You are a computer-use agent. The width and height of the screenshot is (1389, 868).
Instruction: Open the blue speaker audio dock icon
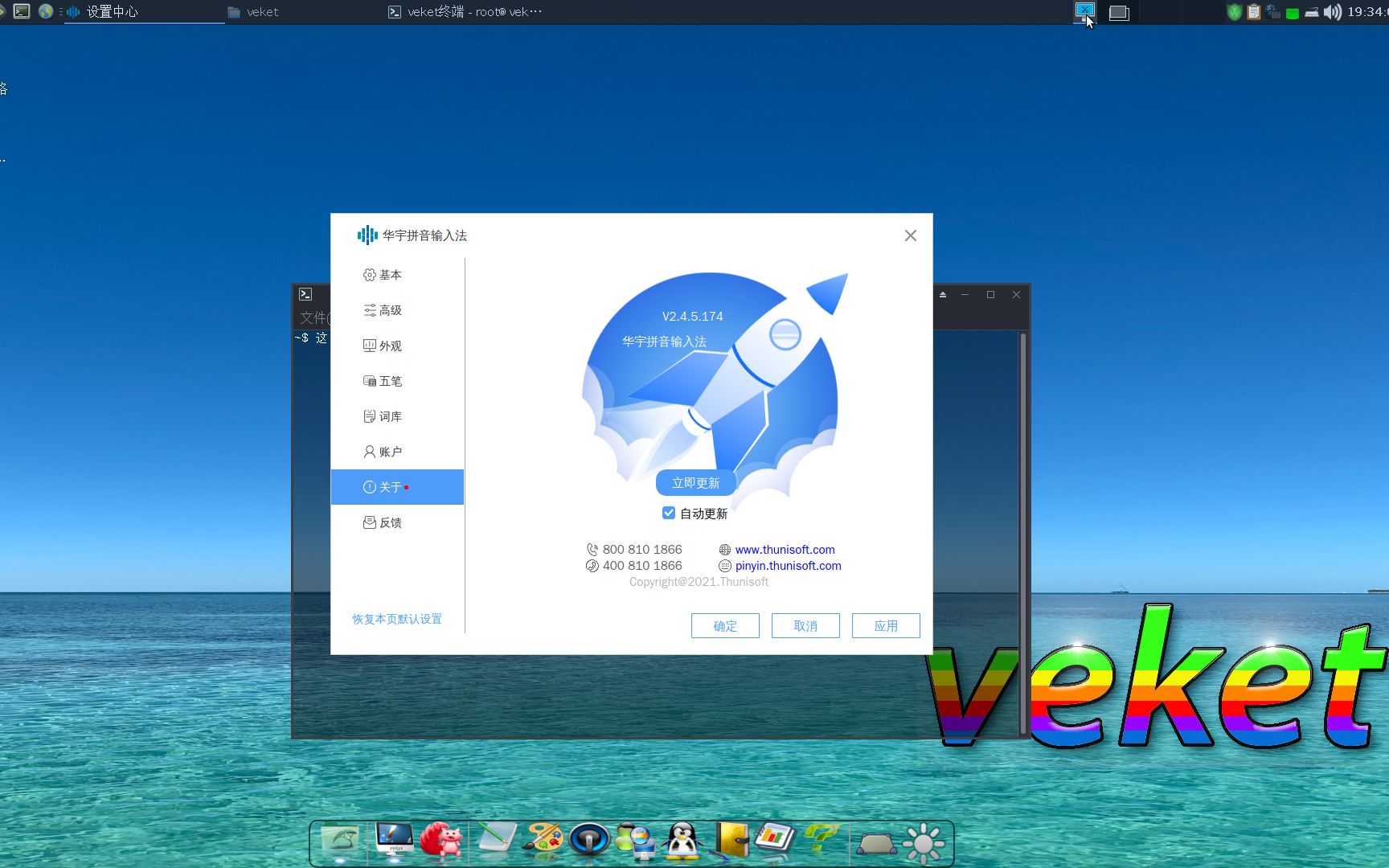(x=590, y=840)
